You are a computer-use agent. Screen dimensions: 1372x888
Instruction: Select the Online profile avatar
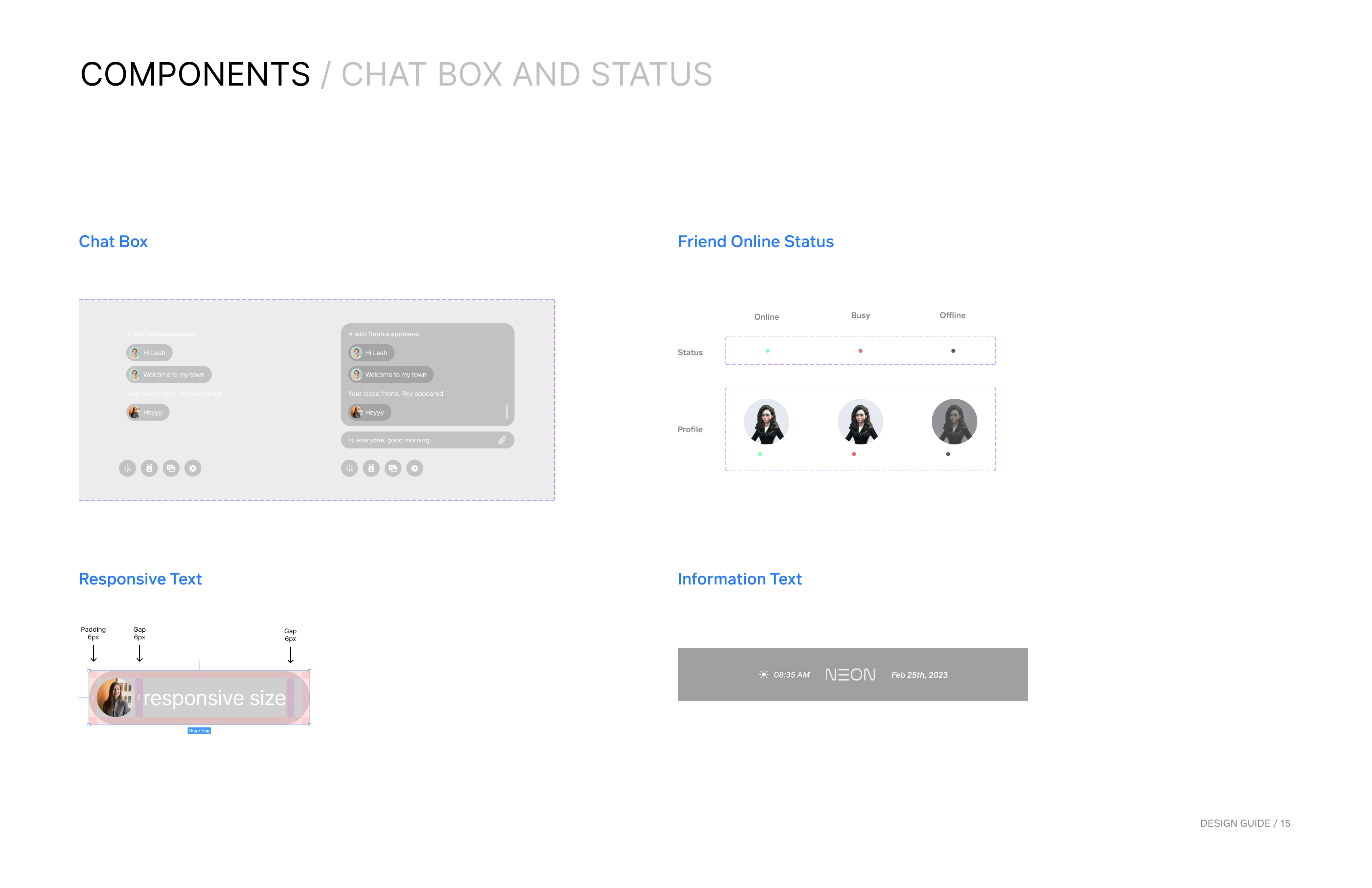click(x=766, y=421)
